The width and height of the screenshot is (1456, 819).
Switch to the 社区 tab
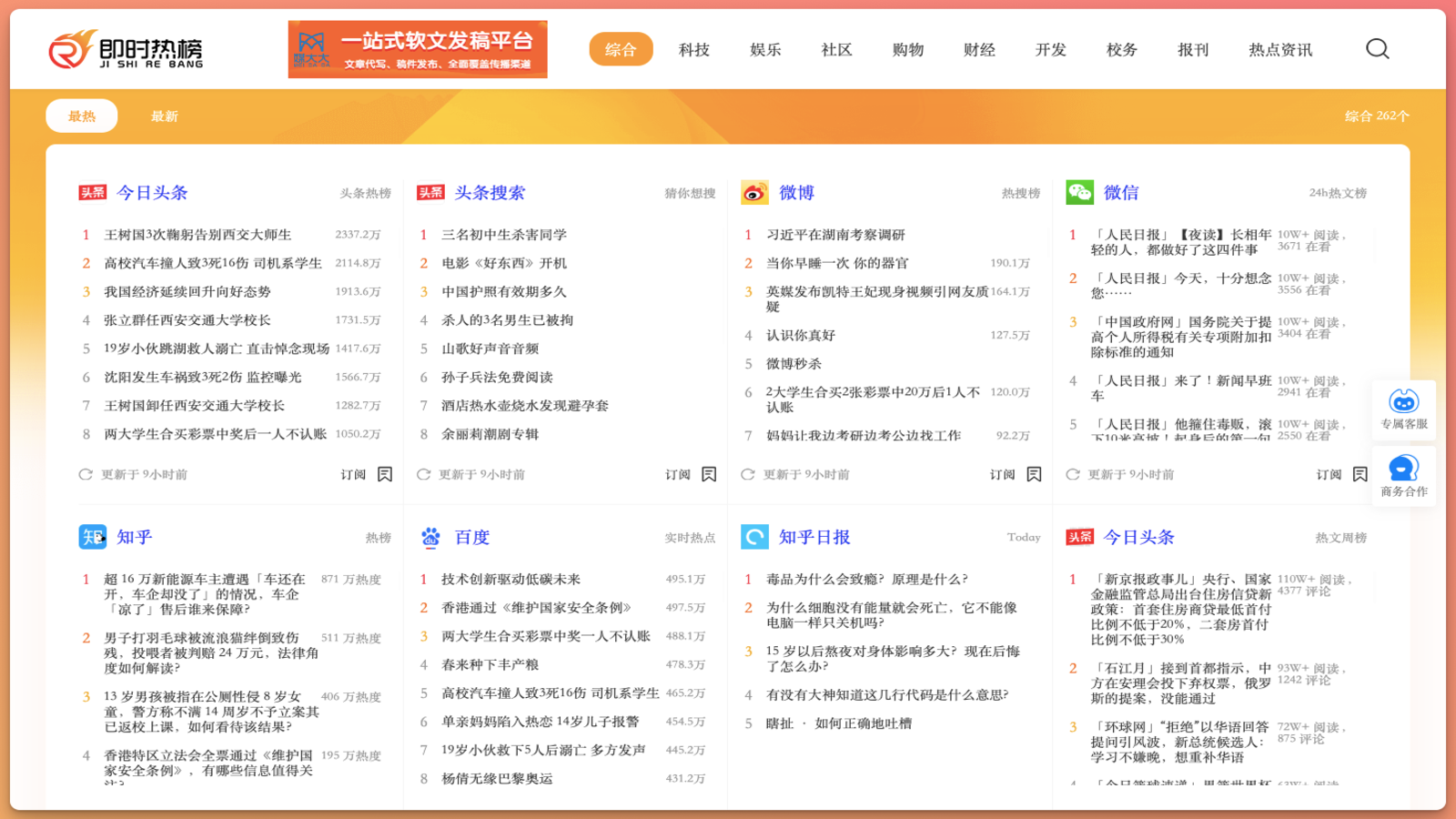tap(836, 49)
